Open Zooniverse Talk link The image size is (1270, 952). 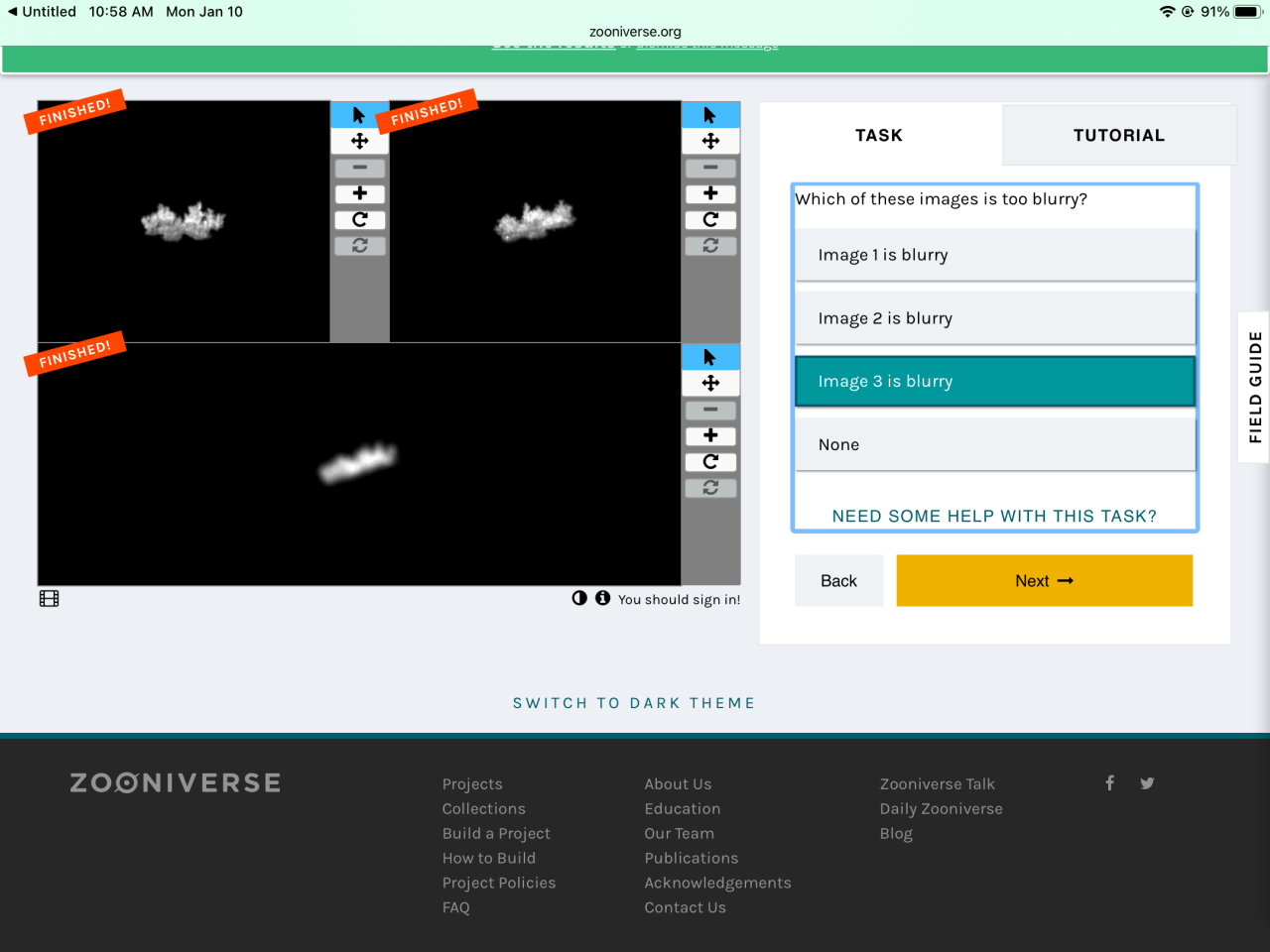938,784
